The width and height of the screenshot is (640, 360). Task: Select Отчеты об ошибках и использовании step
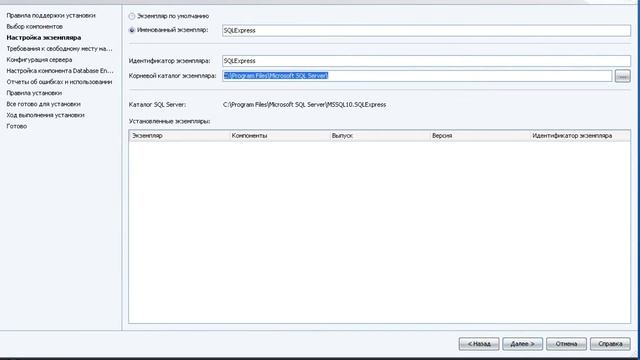pos(59,82)
